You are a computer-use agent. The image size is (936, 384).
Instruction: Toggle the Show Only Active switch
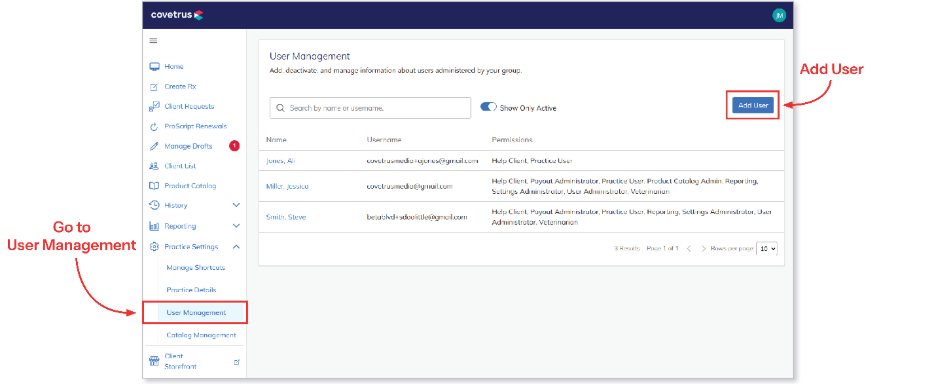coord(488,107)
